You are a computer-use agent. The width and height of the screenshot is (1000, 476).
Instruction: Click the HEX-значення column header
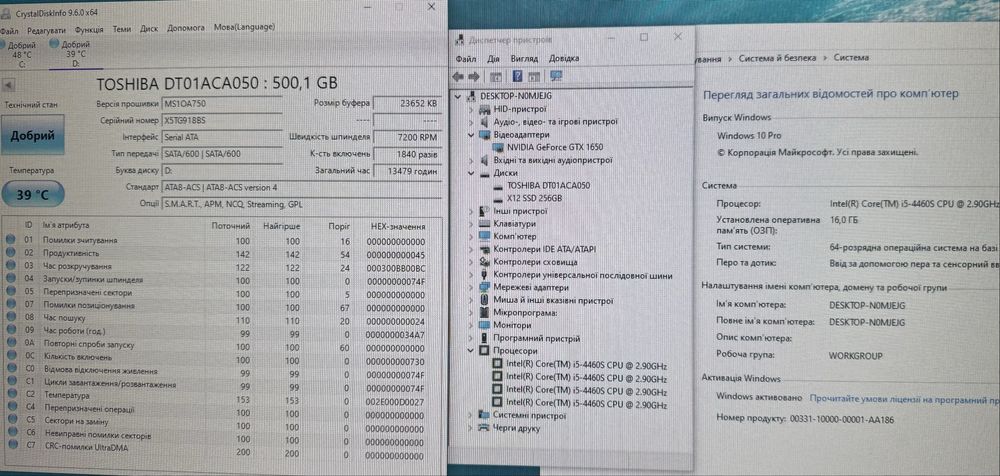(398, 226)
